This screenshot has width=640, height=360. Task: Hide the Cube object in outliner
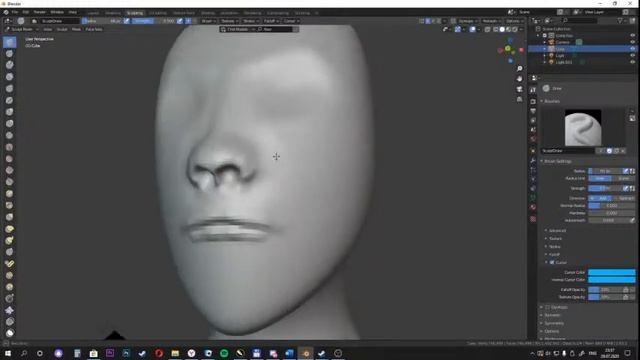(x=632, y=49)
